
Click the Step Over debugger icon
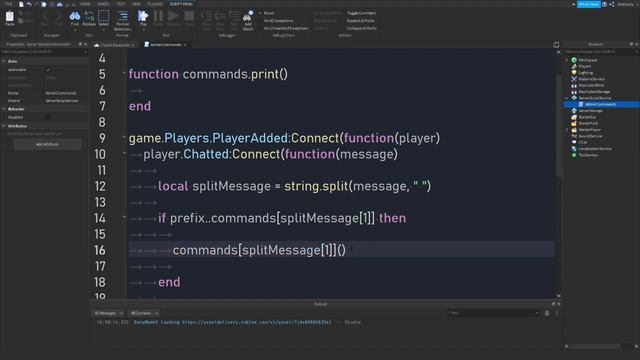click(x=220, y=16)
